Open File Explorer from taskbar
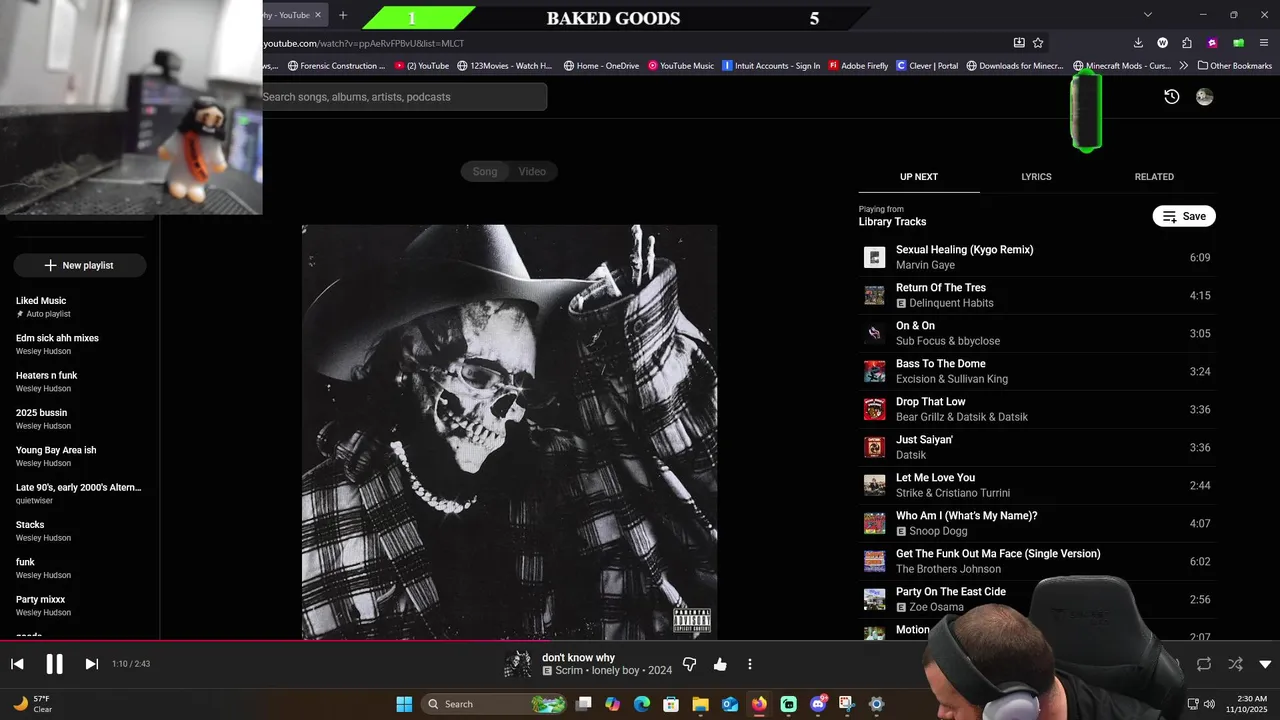The image size is (1280, 720). pyautogui.click(x=700, y=704)
